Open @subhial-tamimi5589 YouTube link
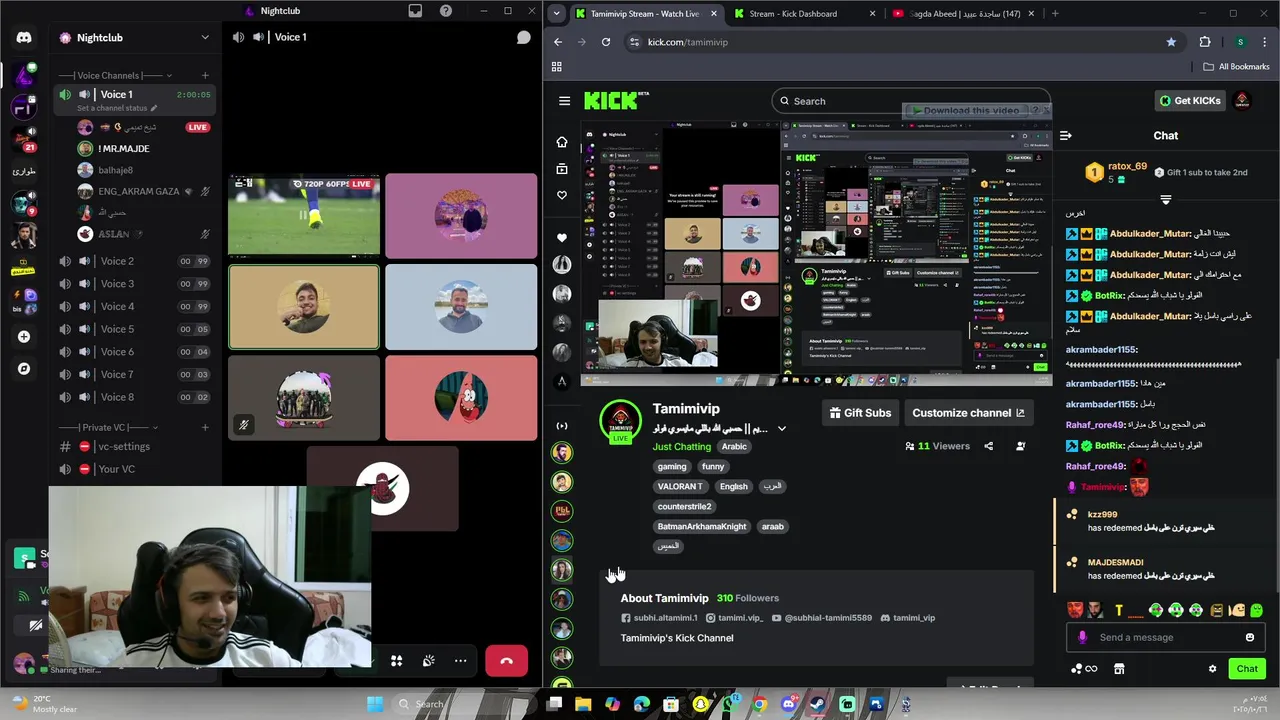 click(x=821, y=618)
